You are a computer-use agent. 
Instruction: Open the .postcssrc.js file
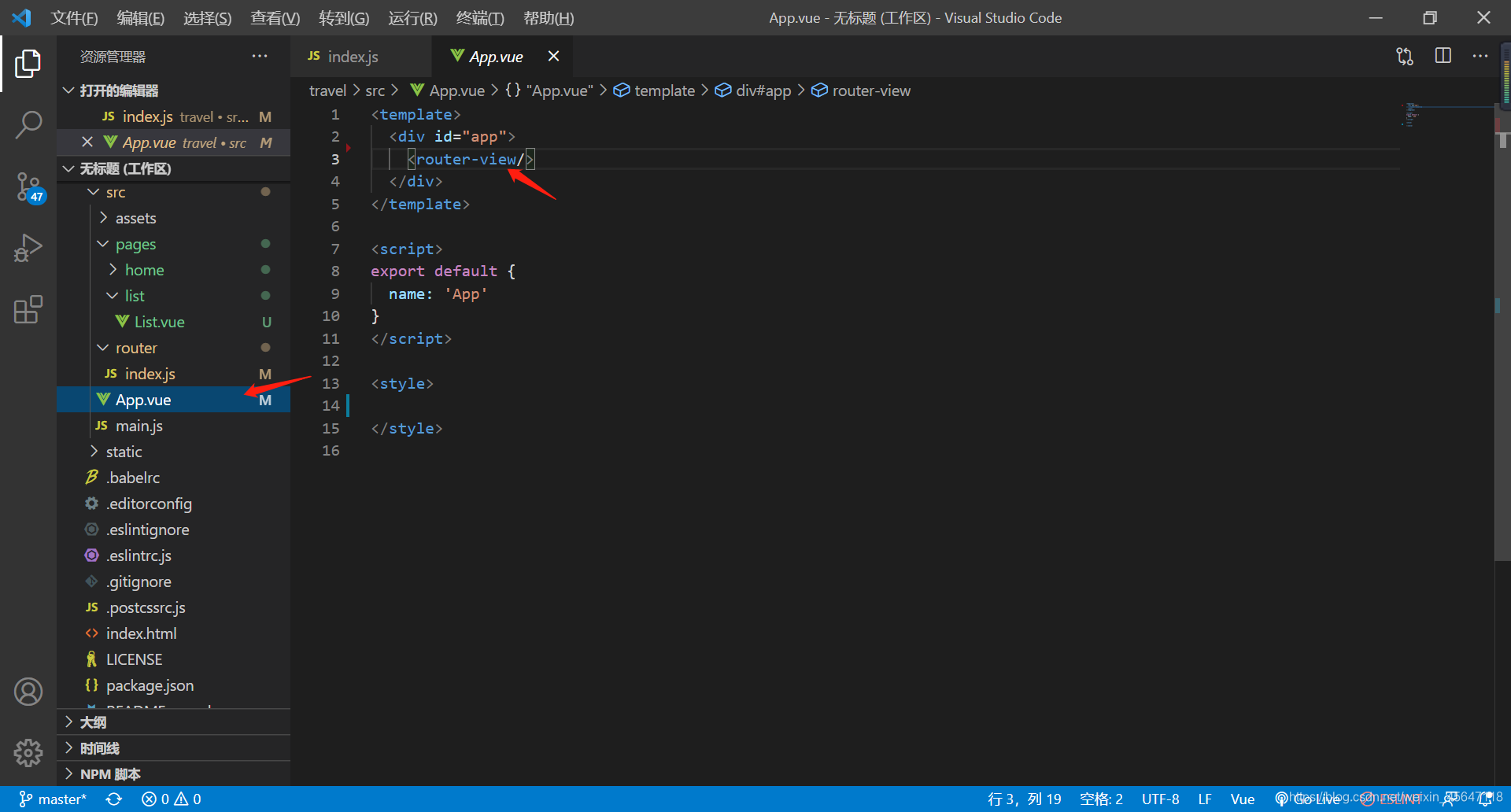[173, 607]
